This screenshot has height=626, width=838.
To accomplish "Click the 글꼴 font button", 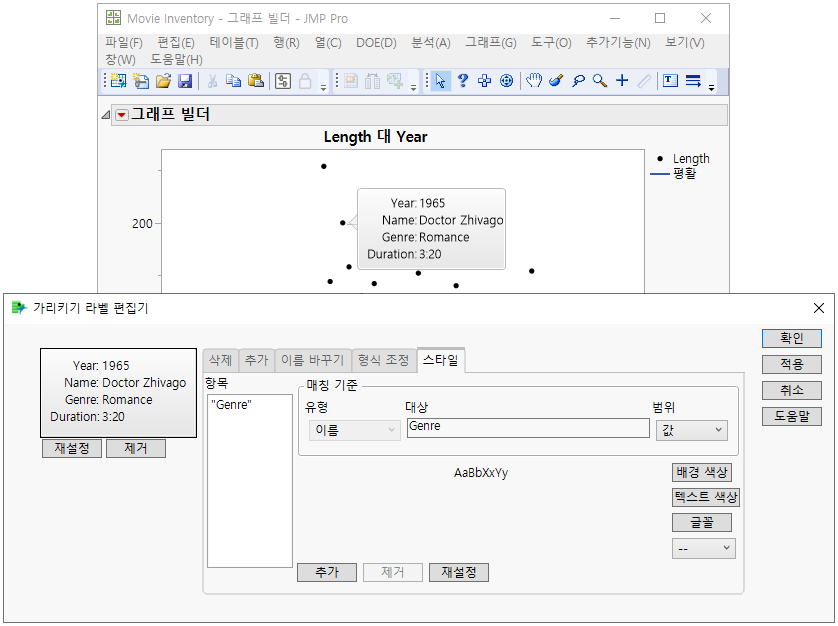I will pos(703,522).
